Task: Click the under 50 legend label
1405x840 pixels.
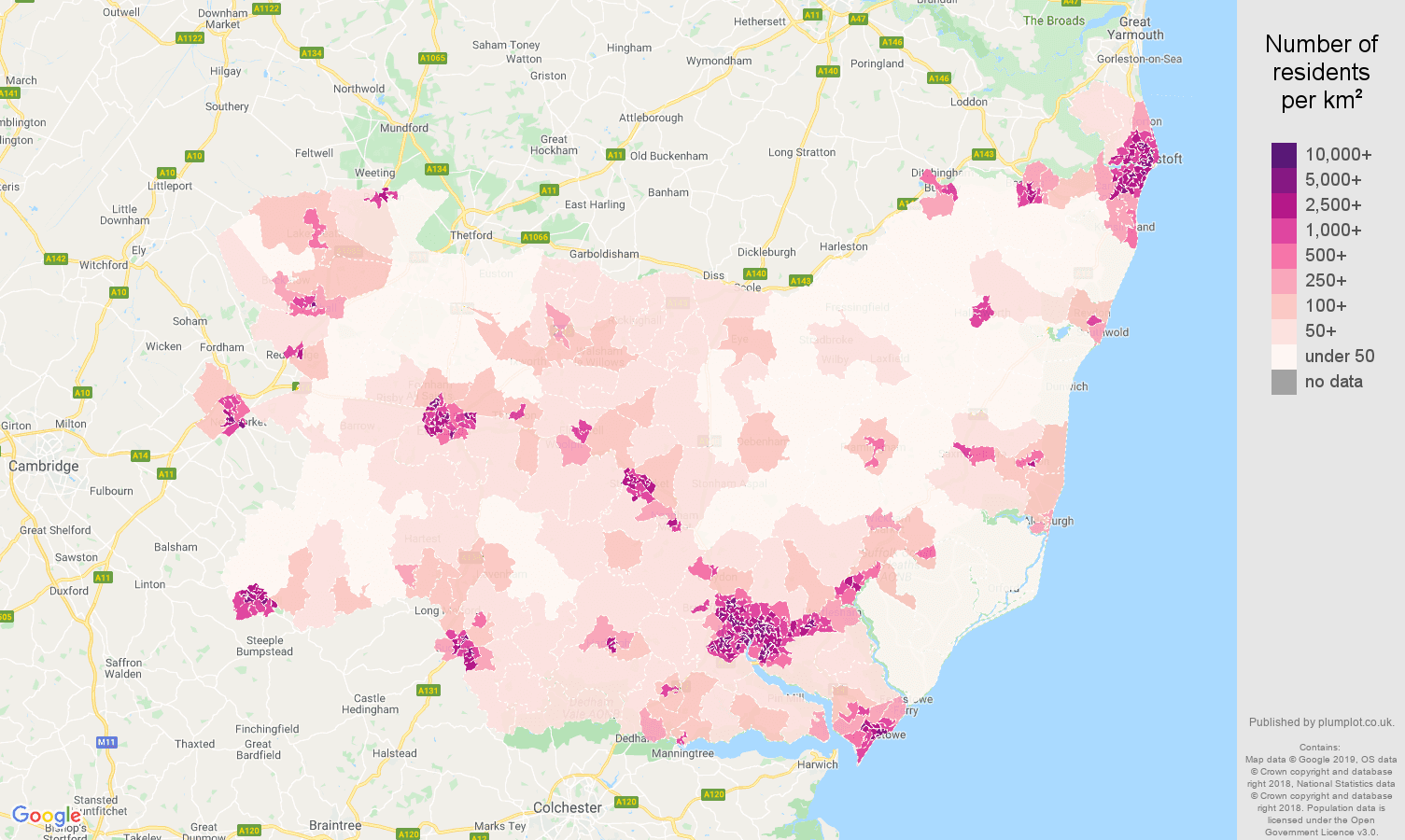Action: pyautogui.click(x=1340, y=357)
